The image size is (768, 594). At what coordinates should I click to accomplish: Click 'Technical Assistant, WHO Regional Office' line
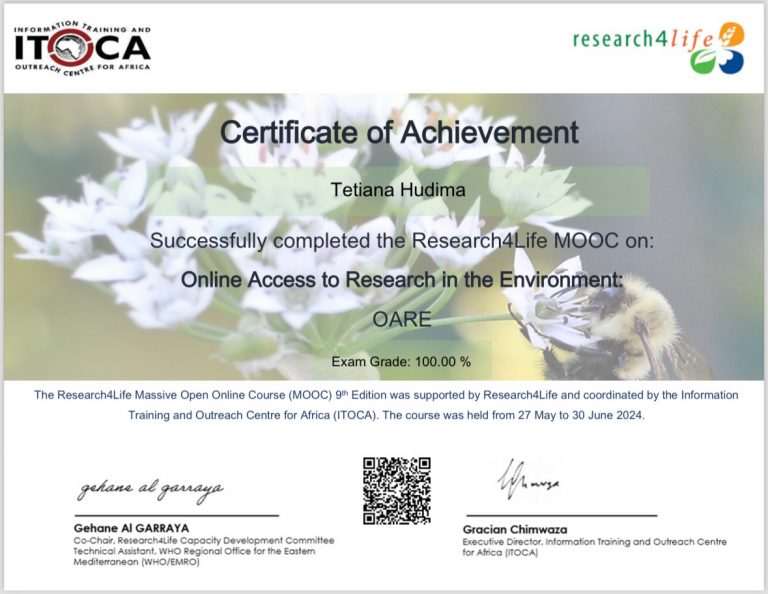(194, 551)
